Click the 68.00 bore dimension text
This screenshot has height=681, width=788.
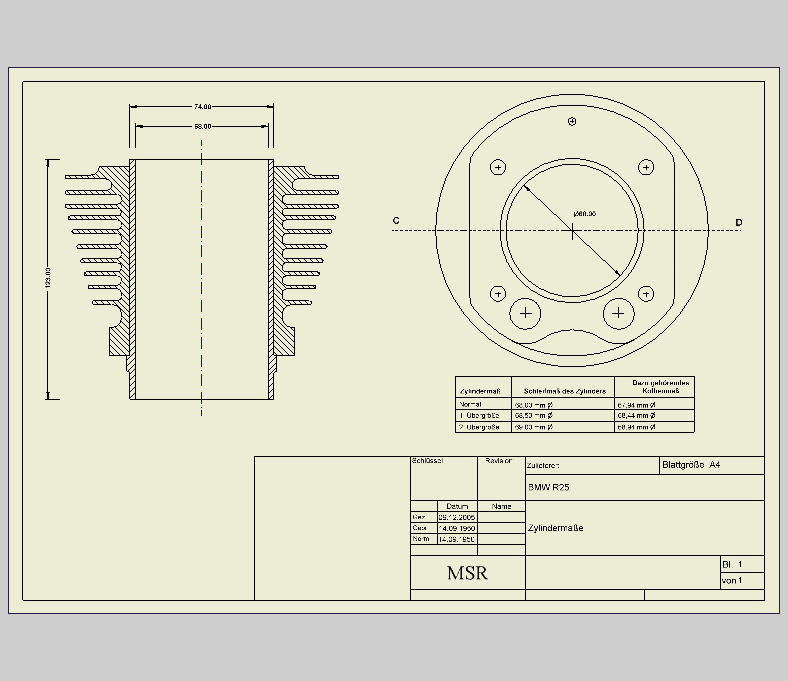pyautogui.click(x=203, y=127)
